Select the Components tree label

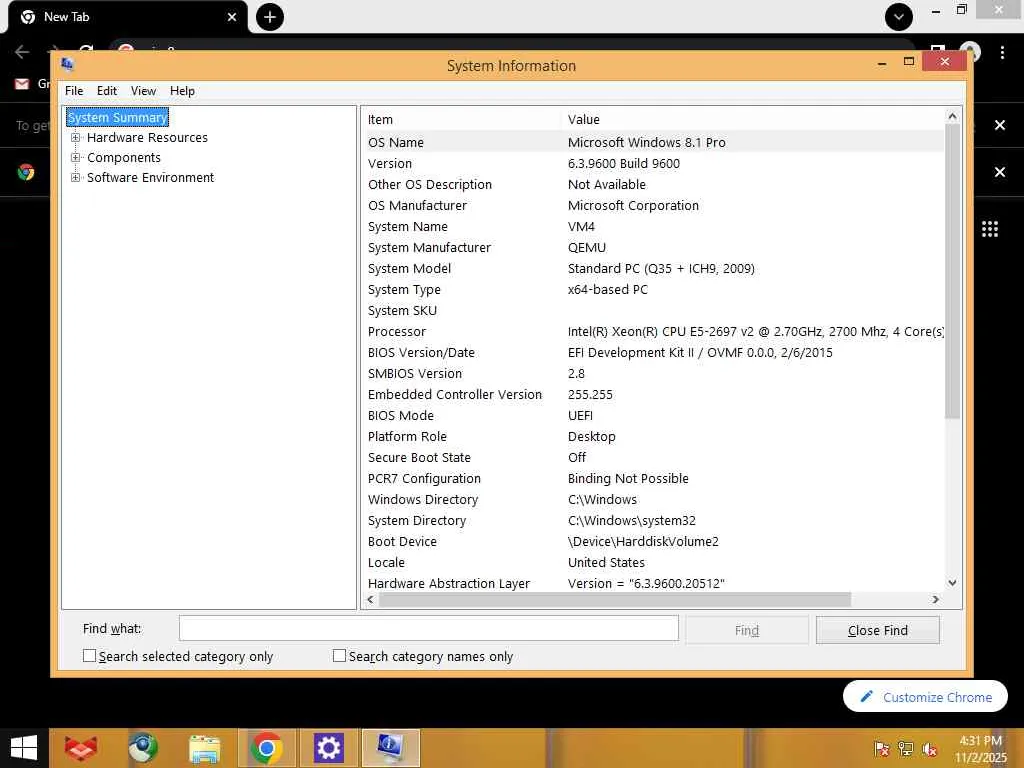click(x=123, y=158)
